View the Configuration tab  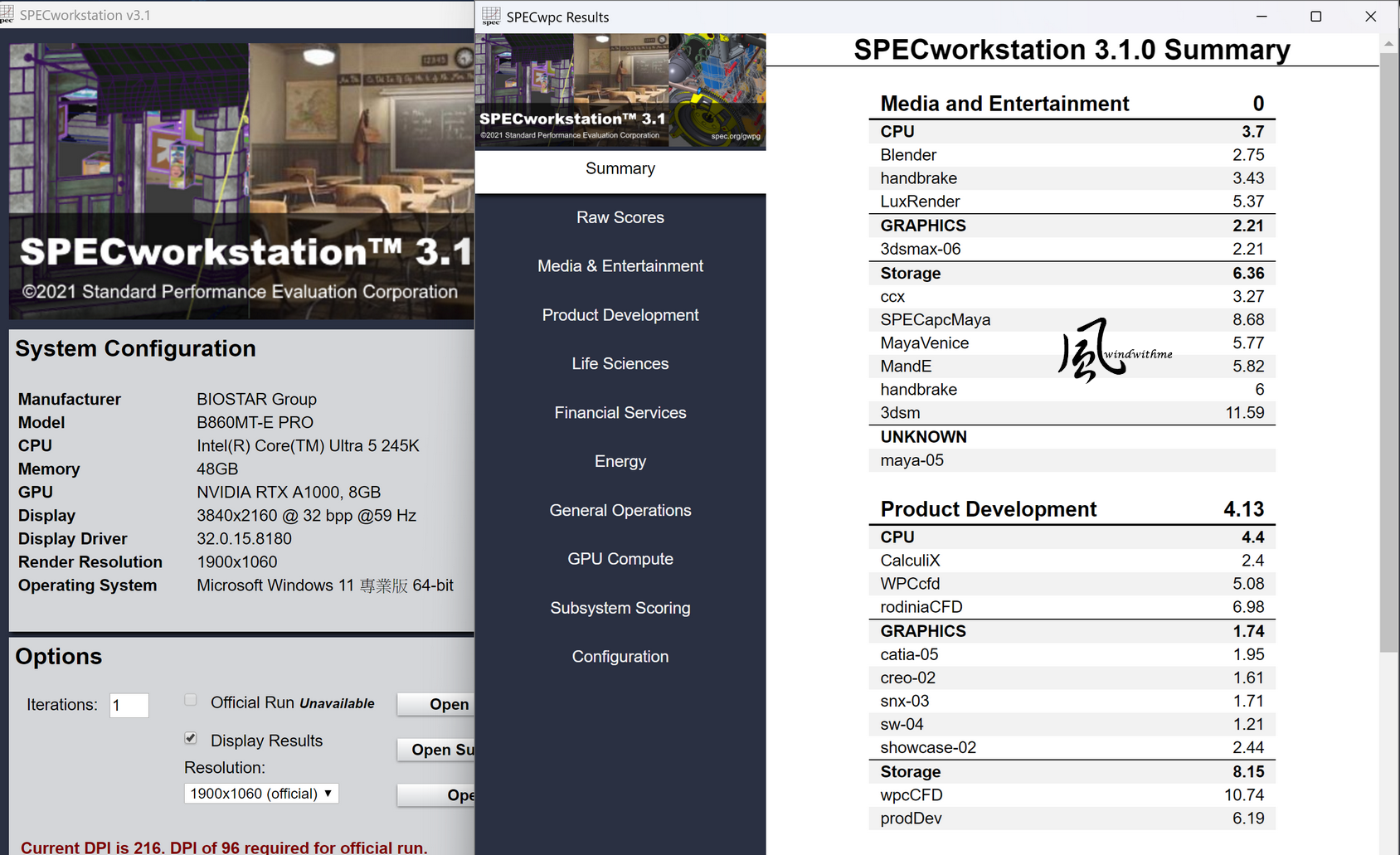(620, 657)
